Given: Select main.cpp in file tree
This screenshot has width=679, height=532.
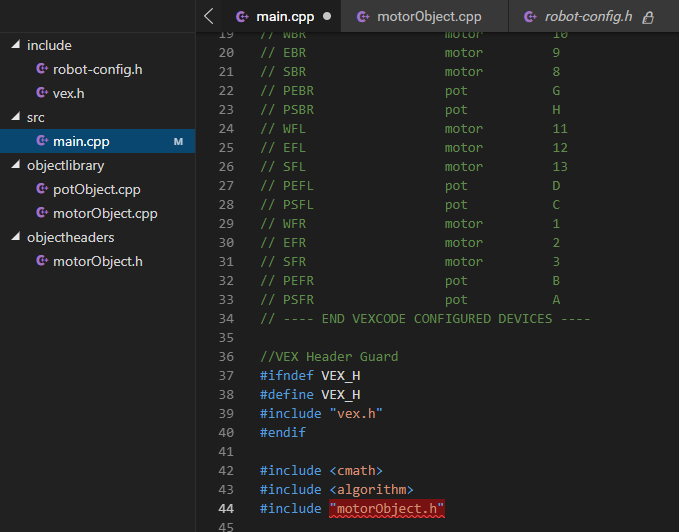Looking at the screenshot, I should click(97, 141).
